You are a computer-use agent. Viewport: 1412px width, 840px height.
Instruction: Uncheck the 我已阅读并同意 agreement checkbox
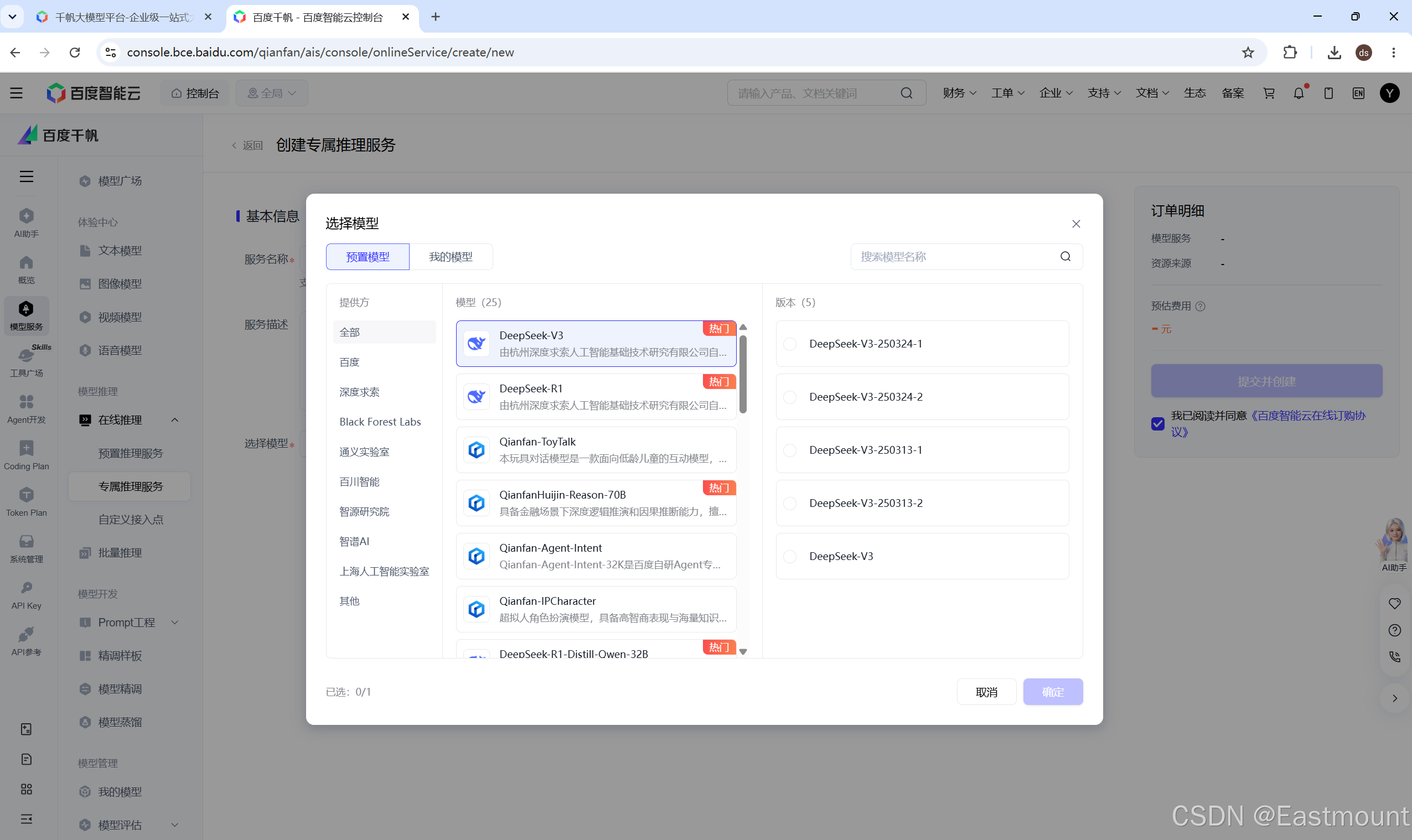(x=1158, y=423)
